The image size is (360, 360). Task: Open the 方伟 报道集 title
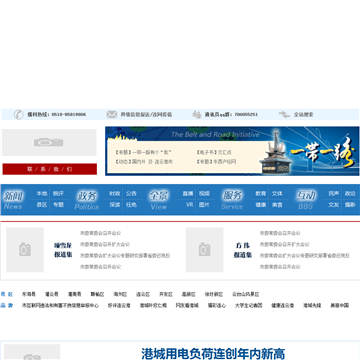point(243,250)
